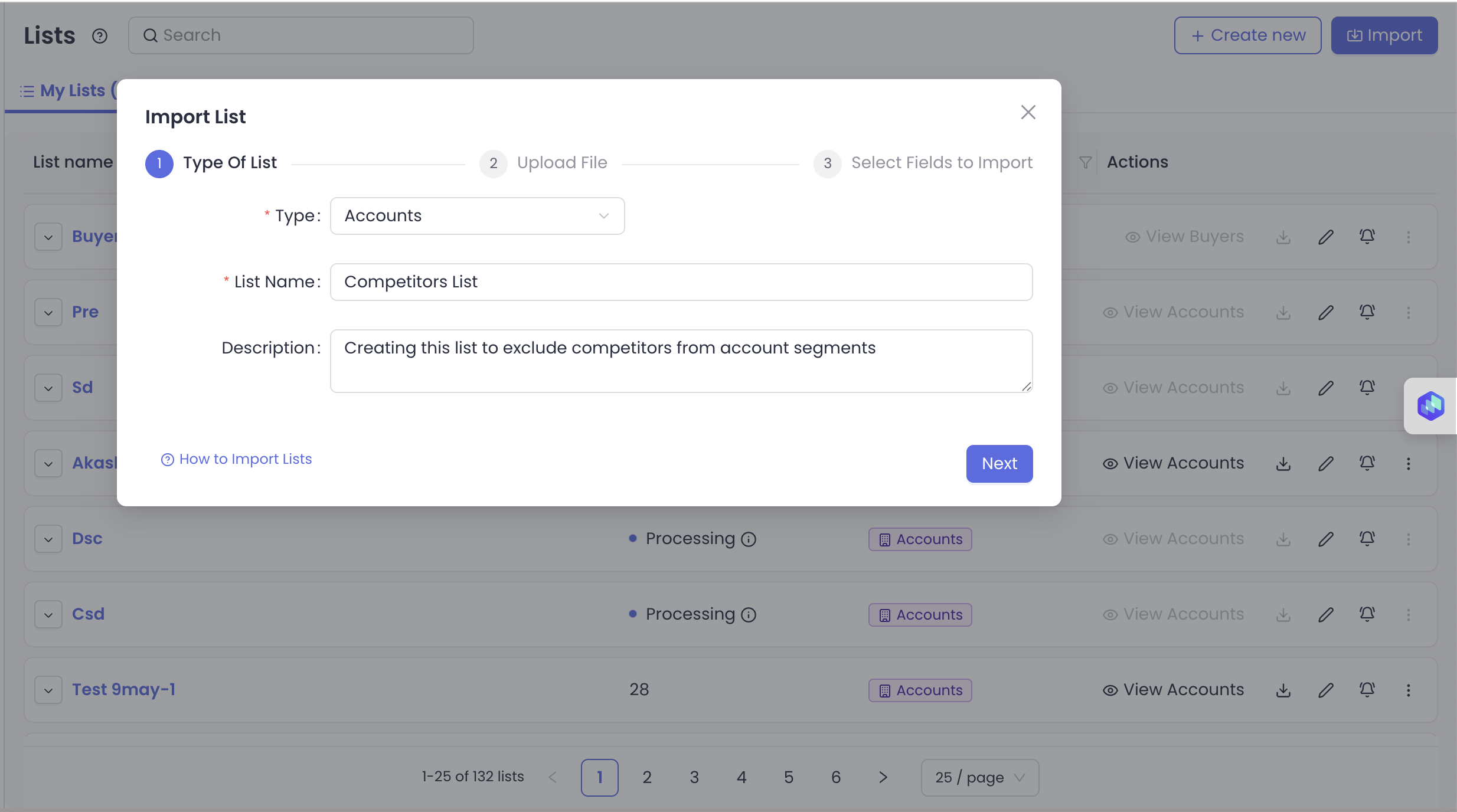Click the filter icon beside Actions
Viewport: 1457px width, 812px height.
pyautogui.click(x=1085, y=162)
